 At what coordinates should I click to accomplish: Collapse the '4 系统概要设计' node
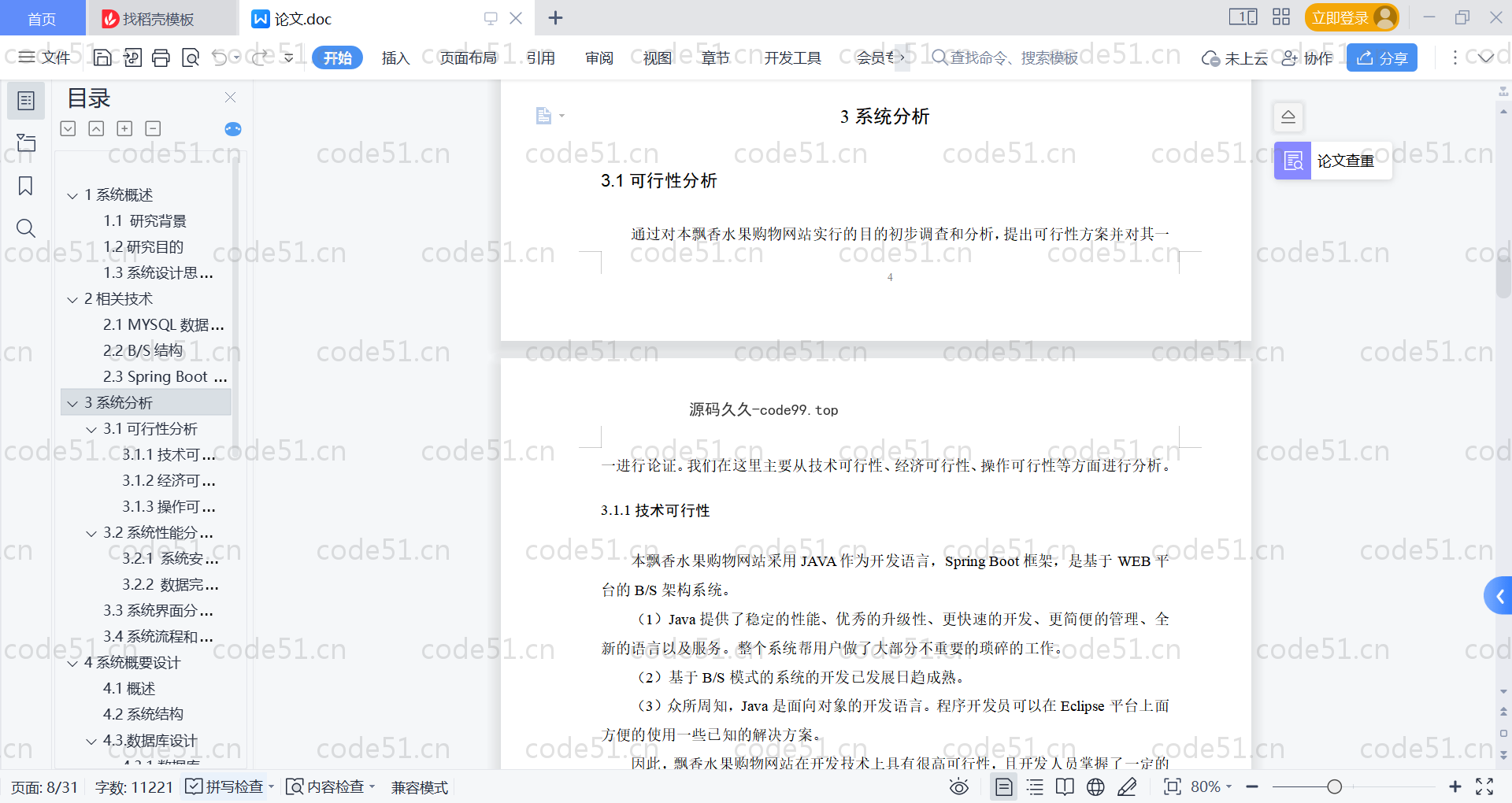(x=72, y=664)
